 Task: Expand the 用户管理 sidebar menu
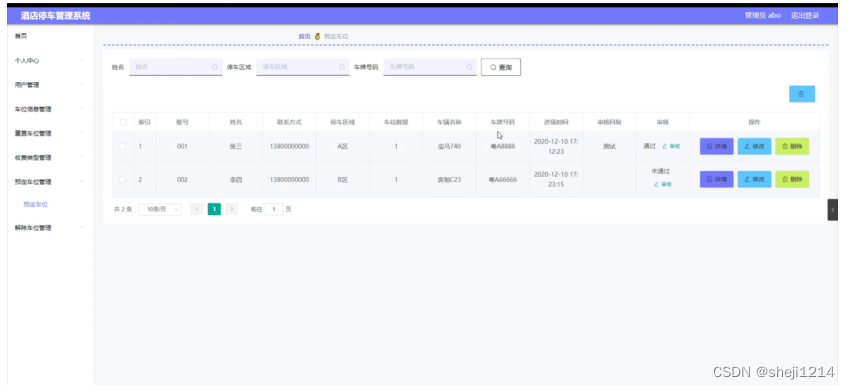[x=50, y=85]
